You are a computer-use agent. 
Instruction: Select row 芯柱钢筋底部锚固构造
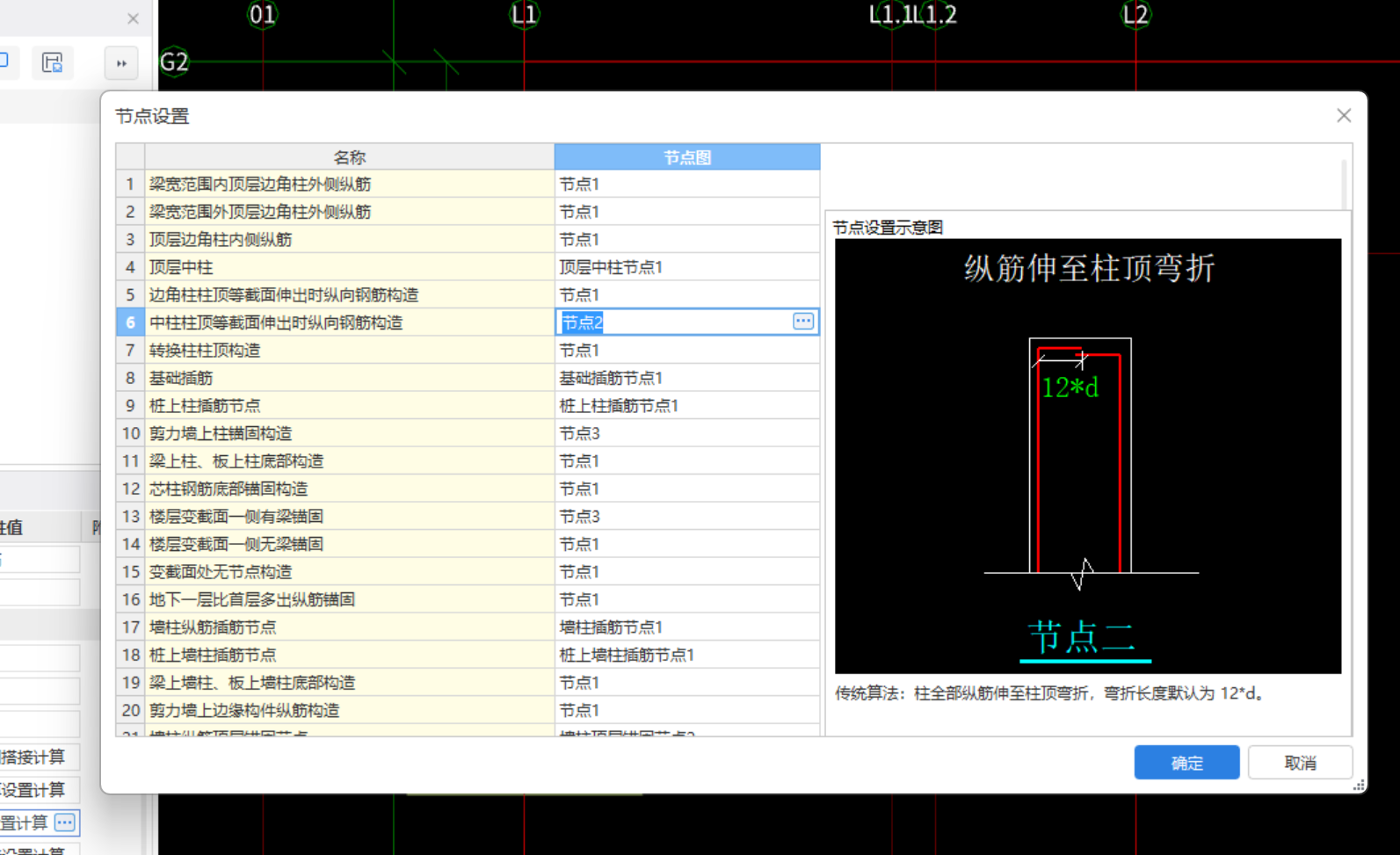(349, 489)
